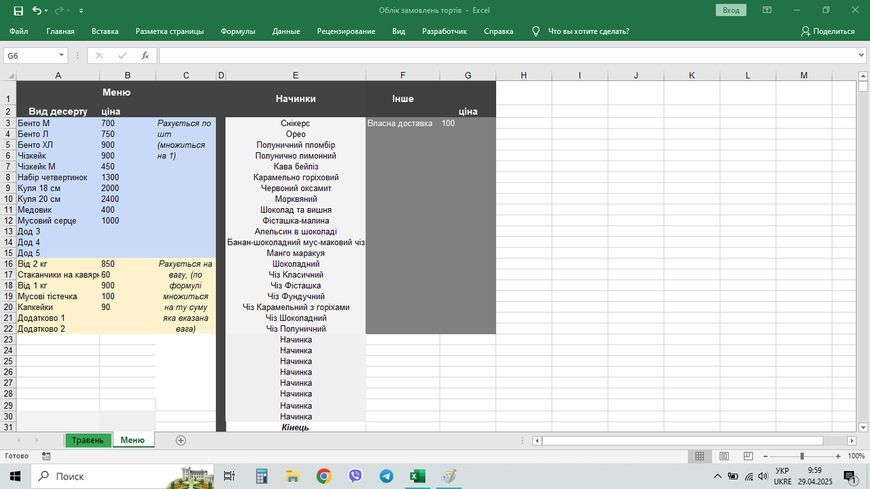This screenshot has height=489, width=870.
Task: Show hidden tray icons chevron
Action: pyautogui.click(x=717, y=476)
